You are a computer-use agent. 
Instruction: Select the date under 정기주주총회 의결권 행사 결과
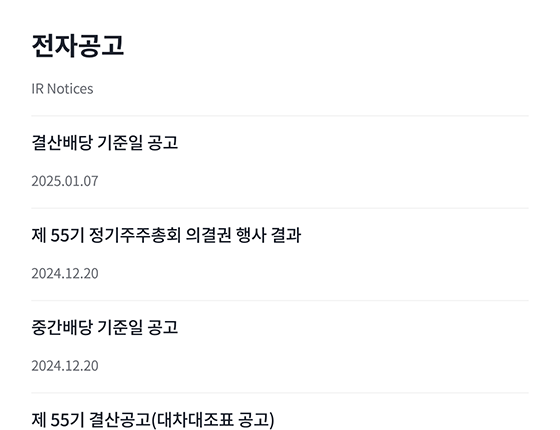coord(65,274)
